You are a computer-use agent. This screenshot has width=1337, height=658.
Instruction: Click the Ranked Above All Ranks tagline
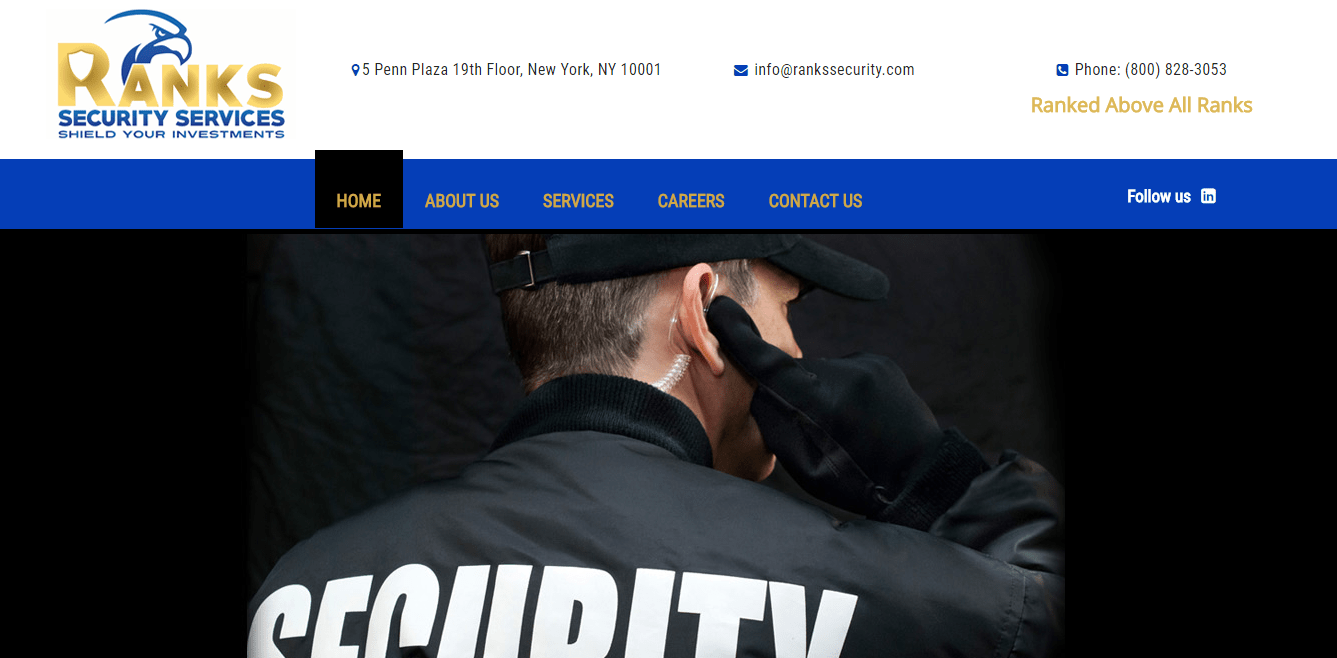1141,105
